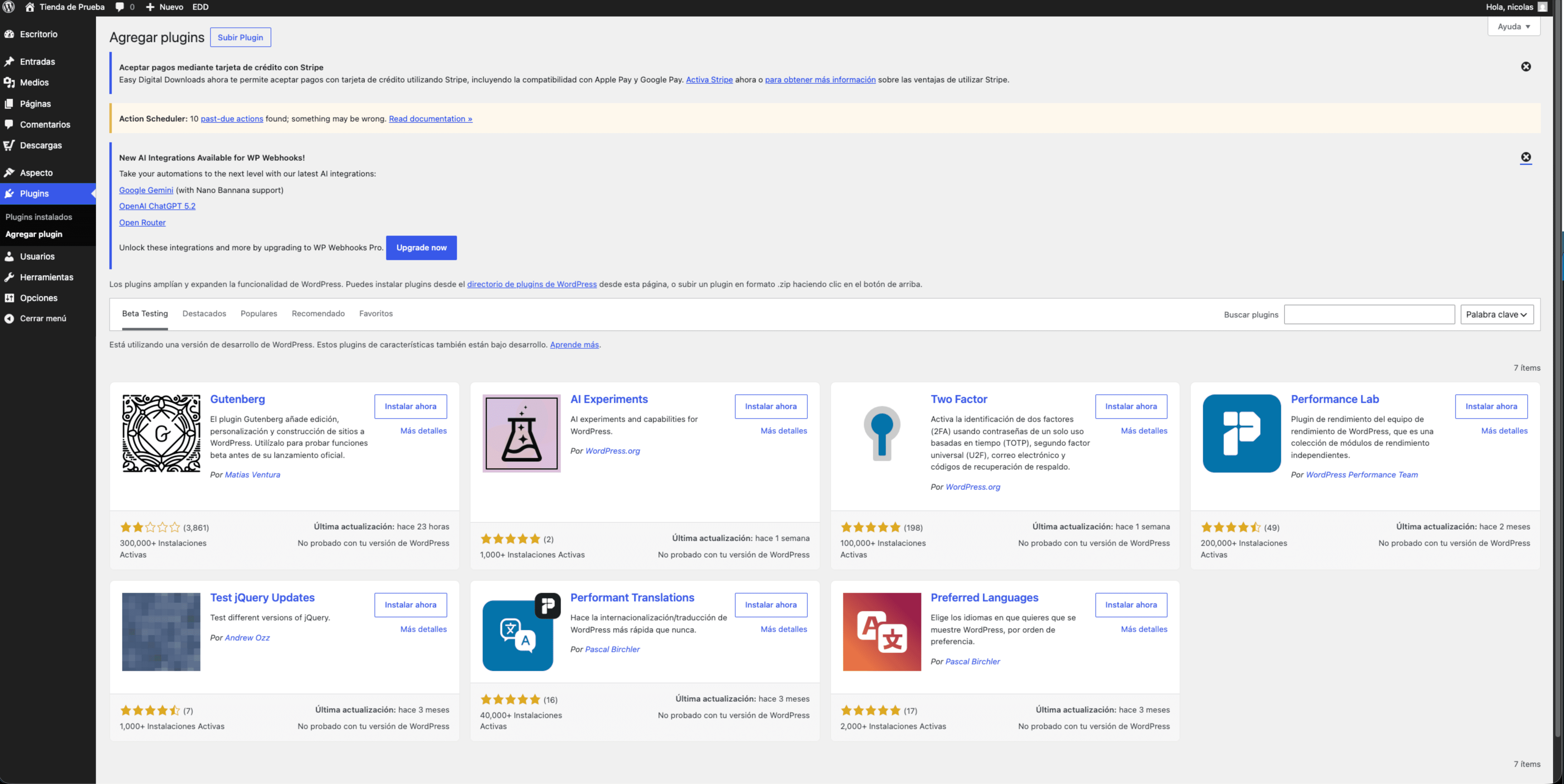Open the Usuarios users icon

click(x=10, y=256)
